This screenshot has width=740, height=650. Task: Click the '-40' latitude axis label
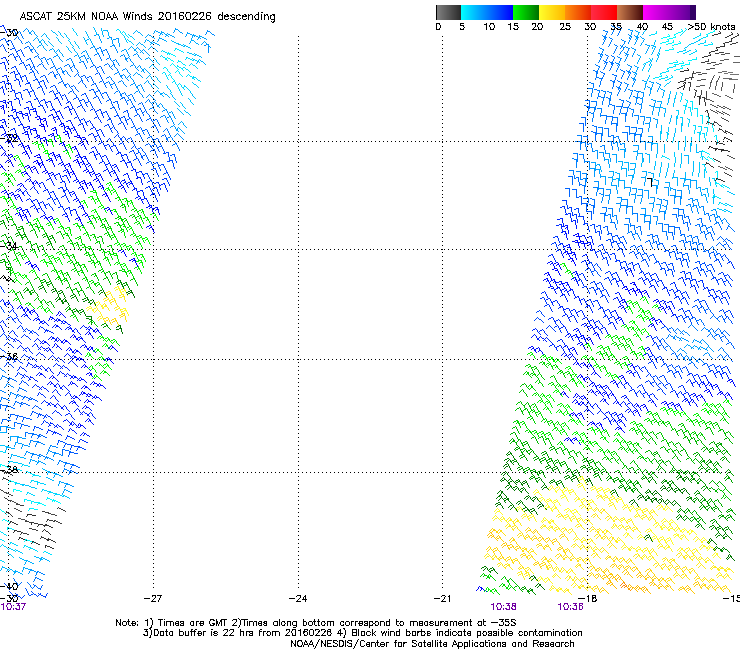(9, 586)
